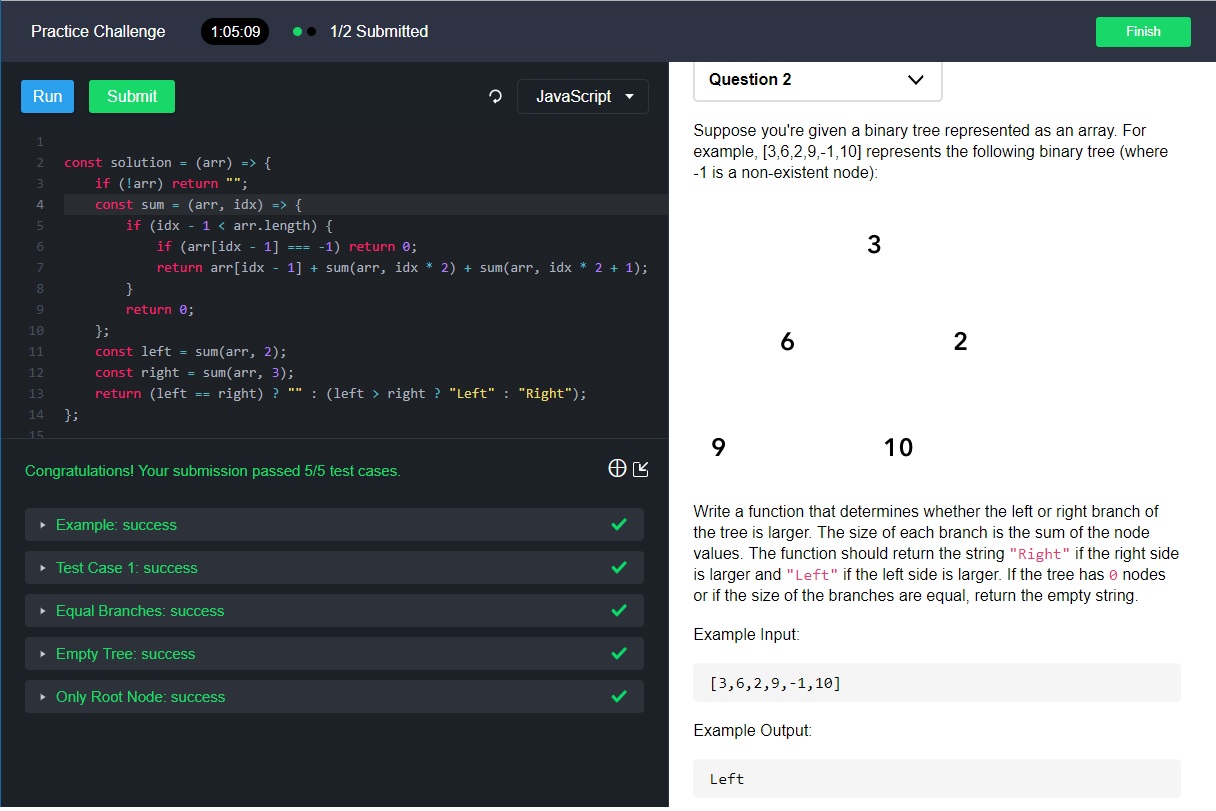Open the globe icon beside test results

[x=617, y=467]
